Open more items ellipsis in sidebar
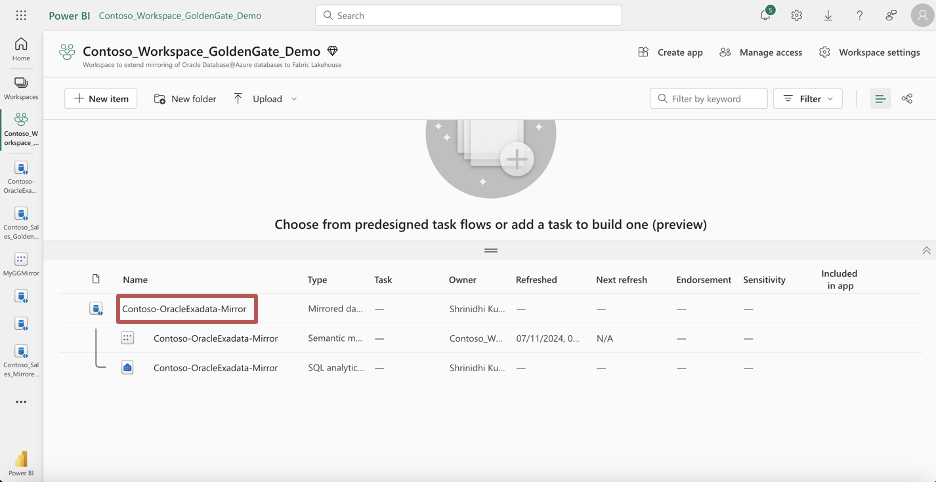This screenshot has height=484, width=940. 21,402
